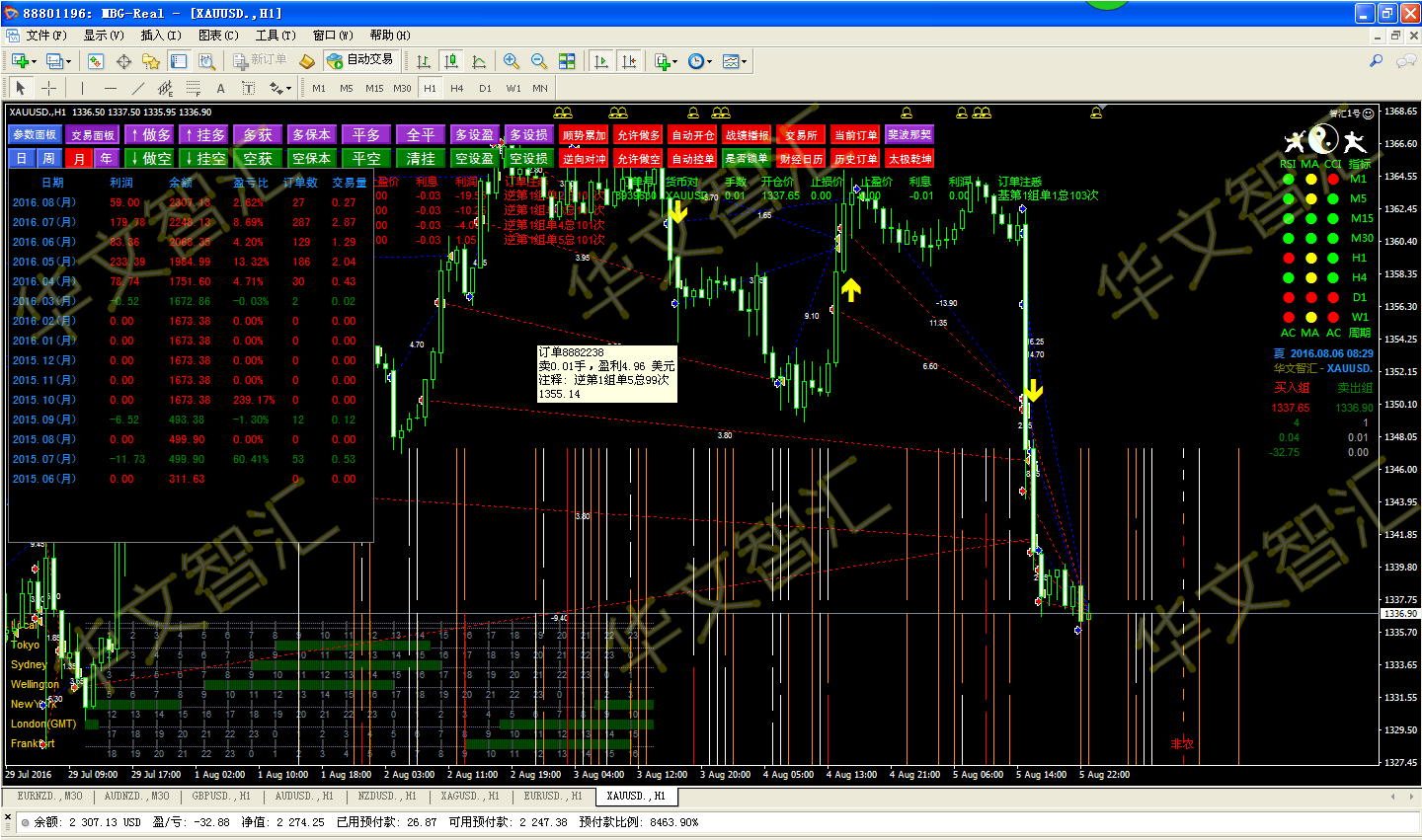Toggle the 自动开仓 chart button
1422x840 pixels.
pyautogui.click(x=692, y=134)
